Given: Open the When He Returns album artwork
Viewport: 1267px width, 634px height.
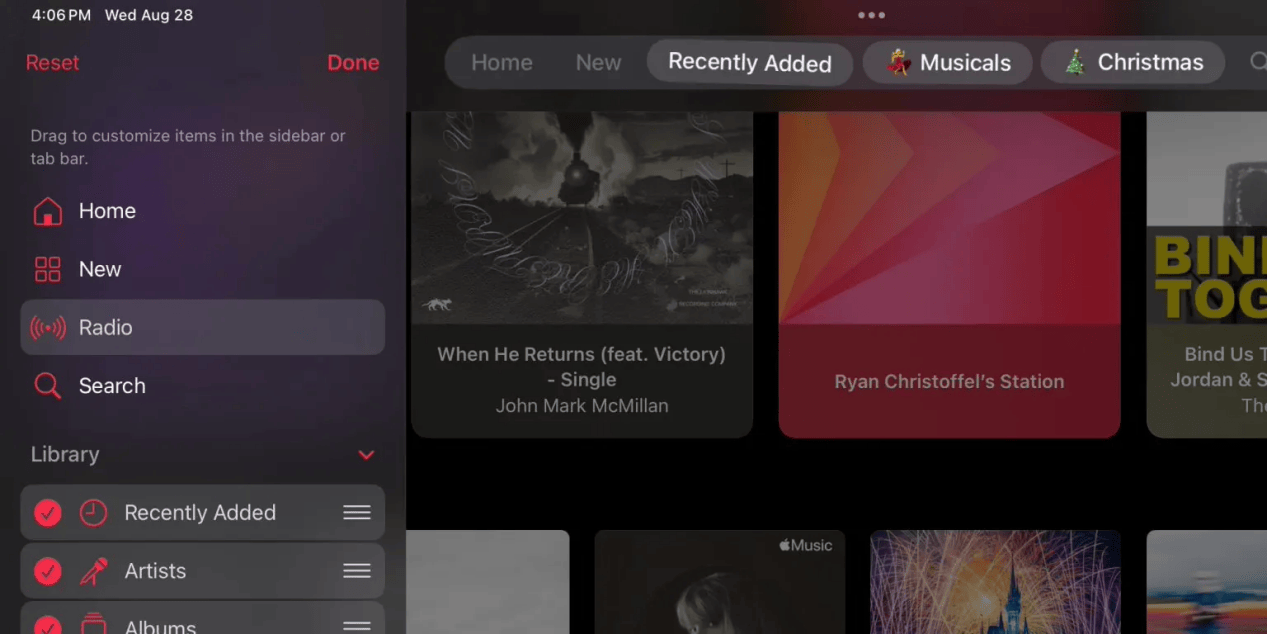Looking at the screenshot, I should click(x=582, y=217).
